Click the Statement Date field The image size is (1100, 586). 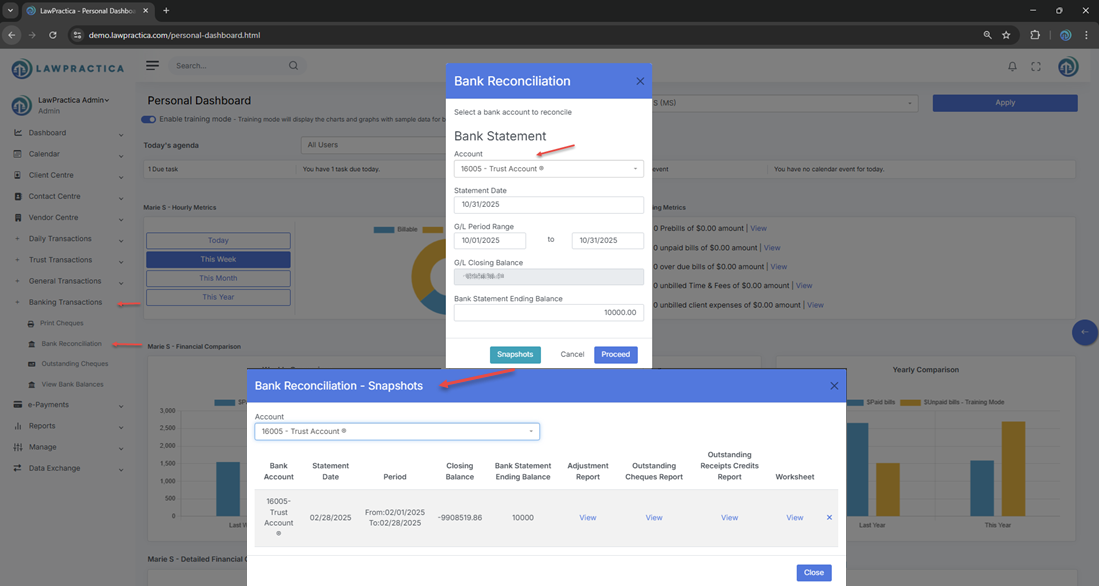[548, 204]
